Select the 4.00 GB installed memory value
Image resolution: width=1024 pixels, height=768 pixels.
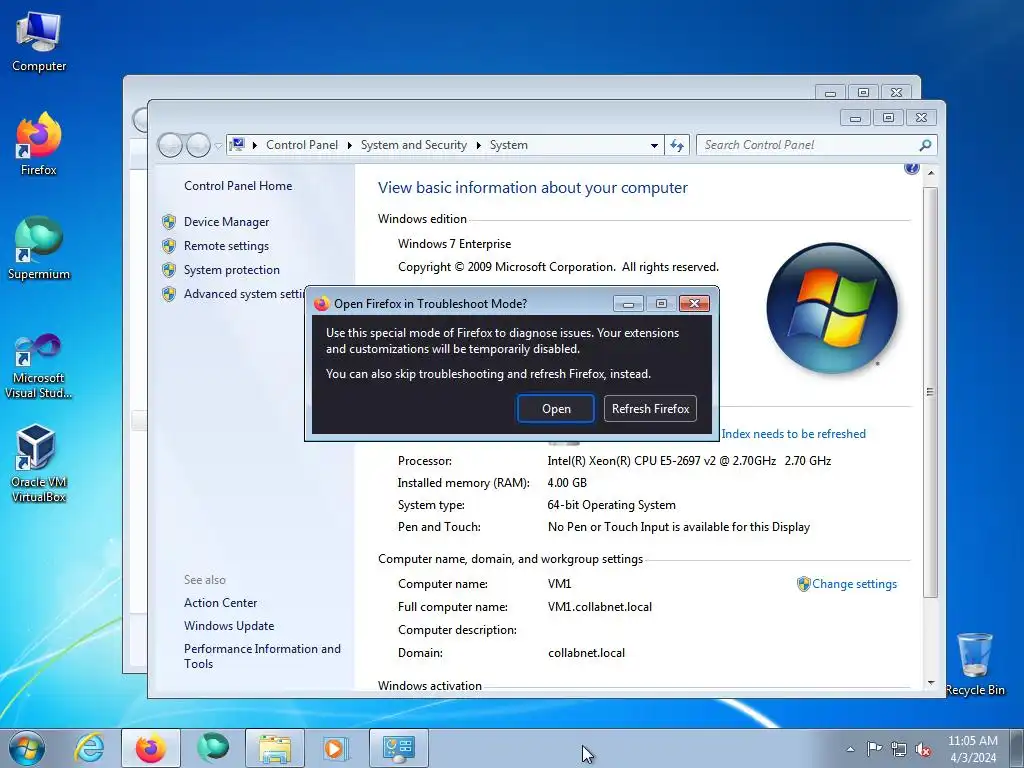click(567, 483)
